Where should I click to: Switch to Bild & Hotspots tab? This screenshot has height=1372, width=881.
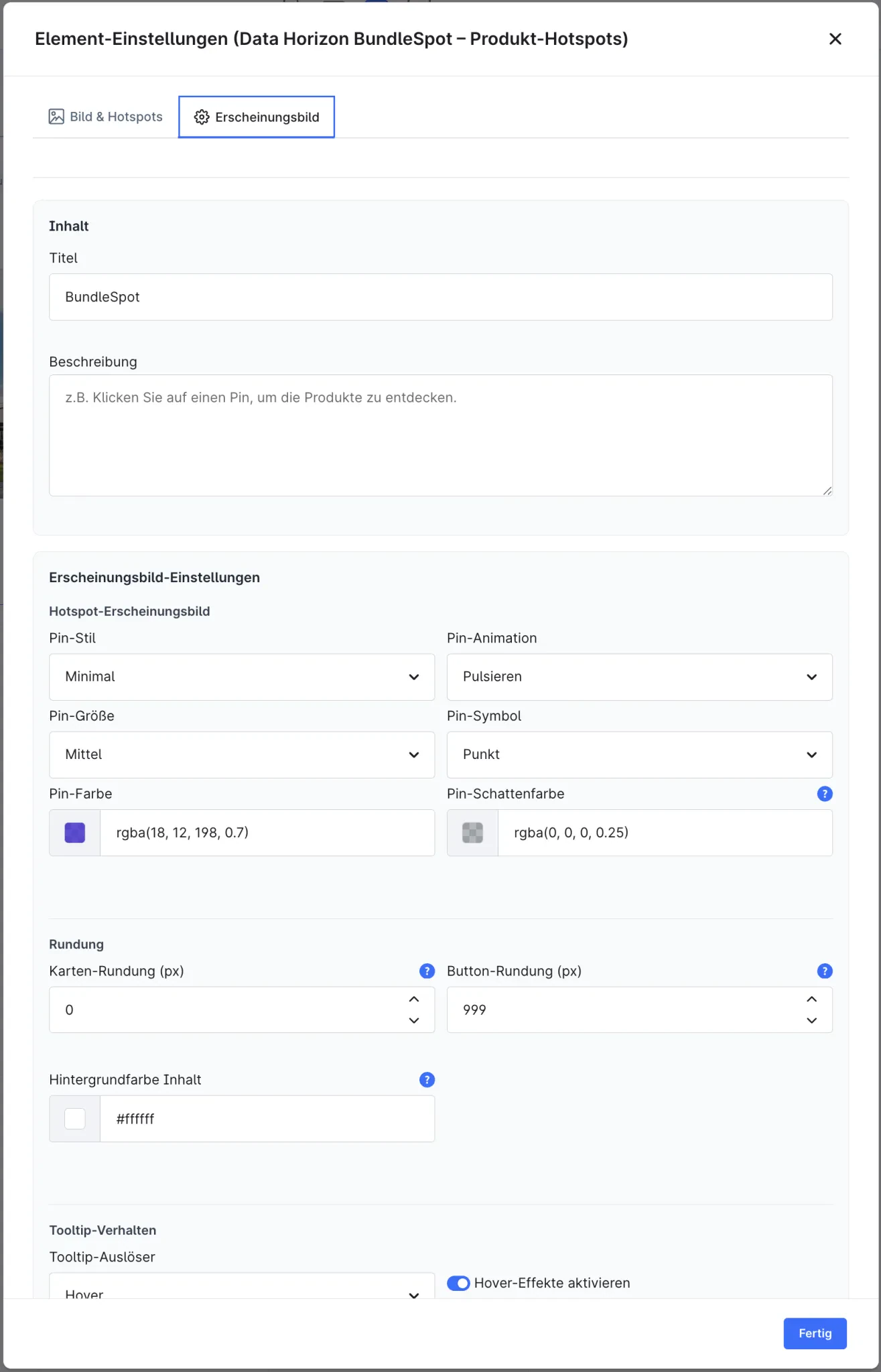click(x=106, y=117)
